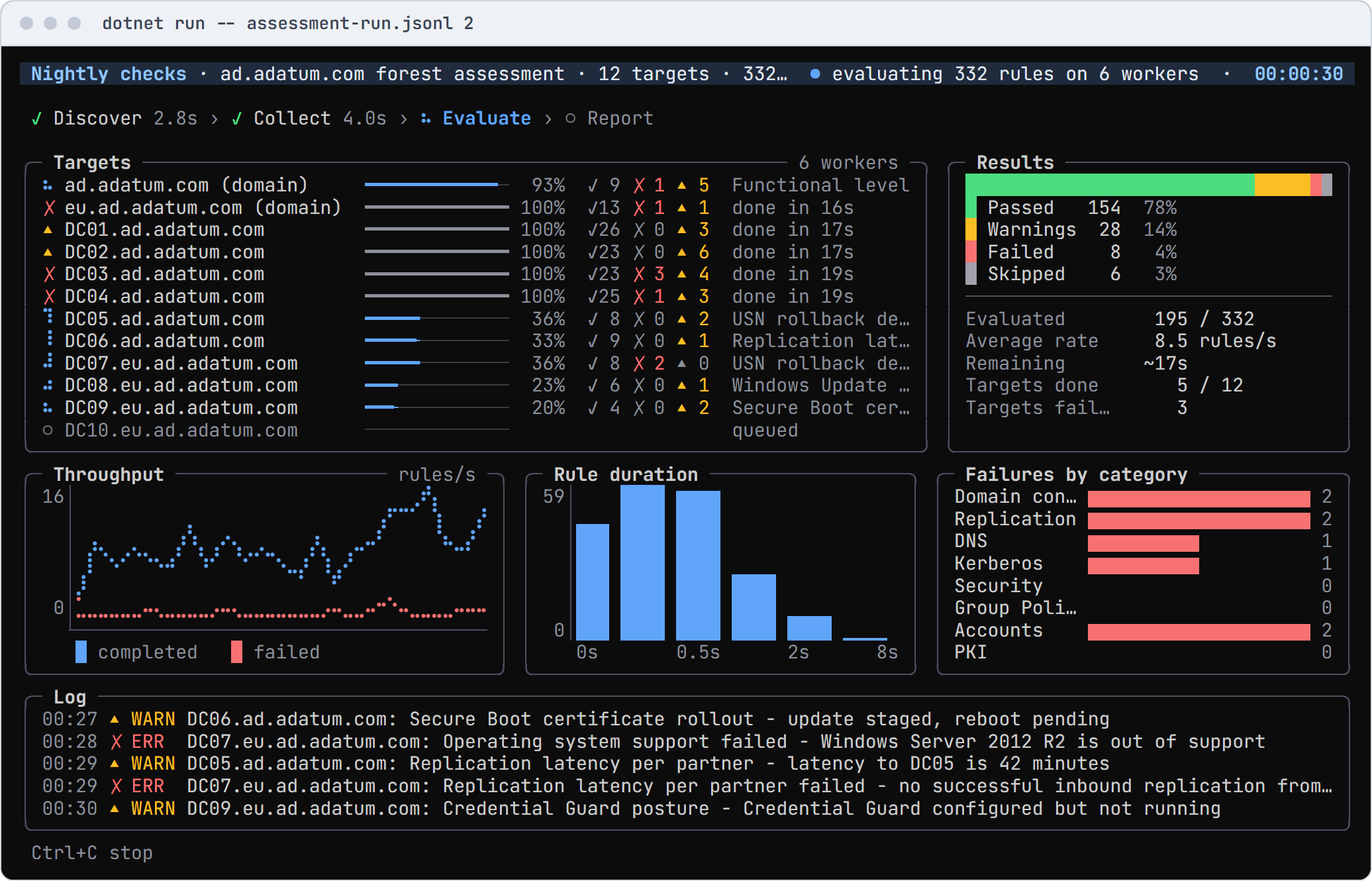Click the 'Nightly checks' title
The image size is (1372, 881).
(x=109, y=74)
